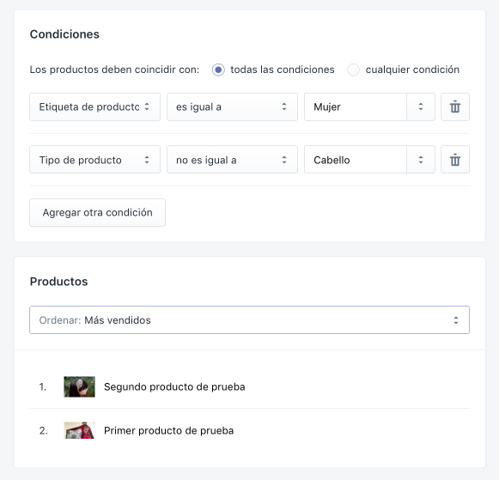The height and width of the screenshot is (480, 499).
Task: Open 'Etiqueta de producto' field dropdown
Action: click(95, 107)
